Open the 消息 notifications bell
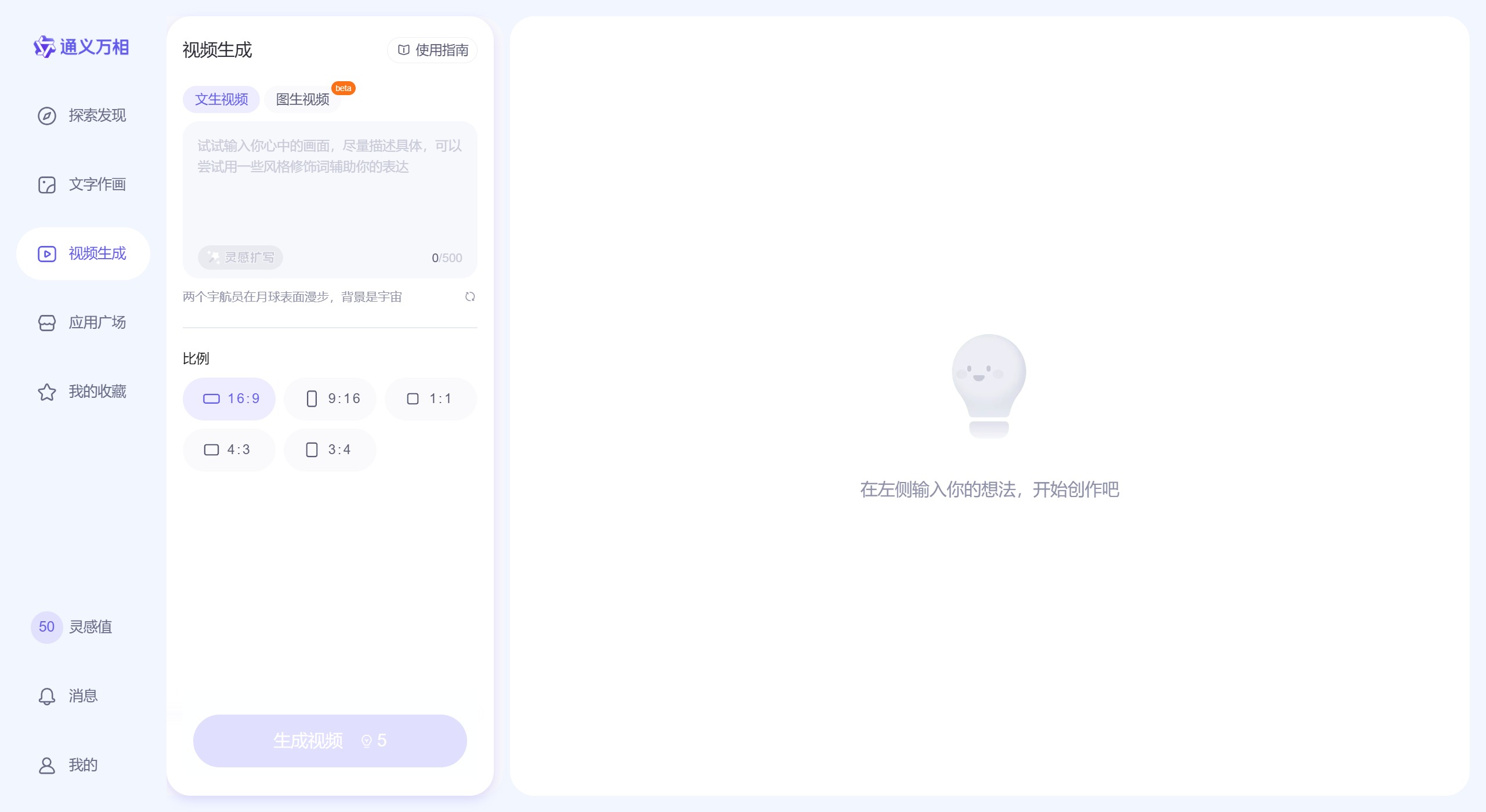The height and width of the screenshot is (812, 1486). (x=83, y=695)
